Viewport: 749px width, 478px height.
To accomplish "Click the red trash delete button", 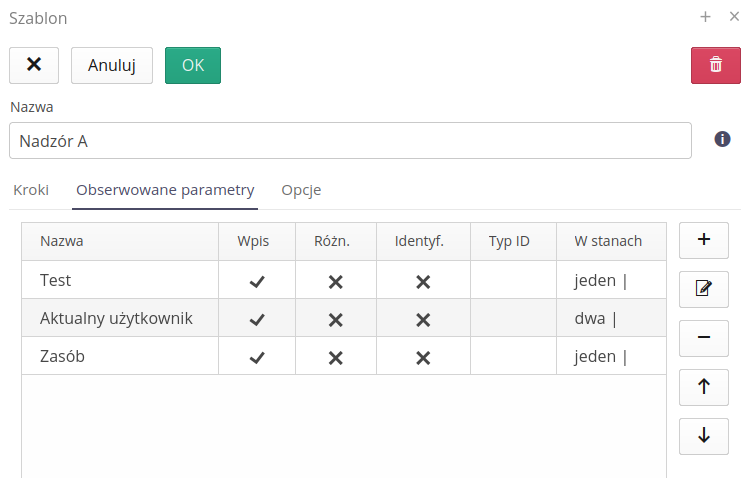I will [x=715, y=65].
